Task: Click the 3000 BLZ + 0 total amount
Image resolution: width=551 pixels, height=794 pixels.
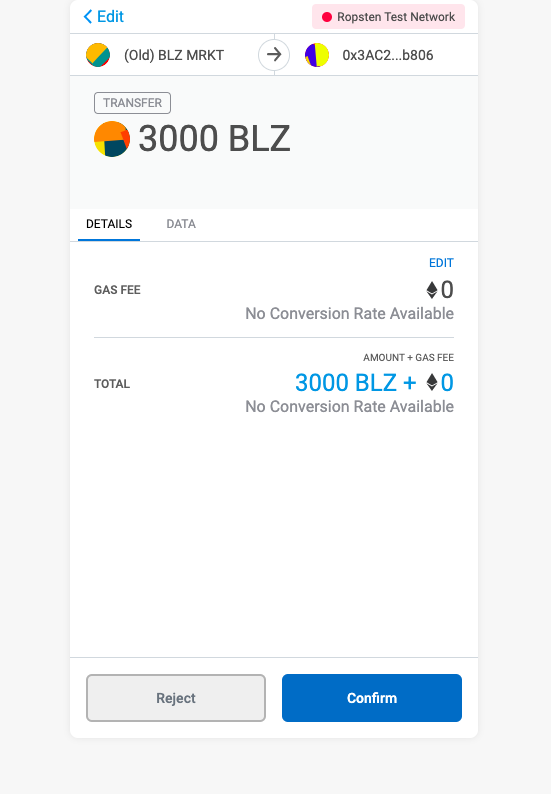Action: tap(374, 382)
